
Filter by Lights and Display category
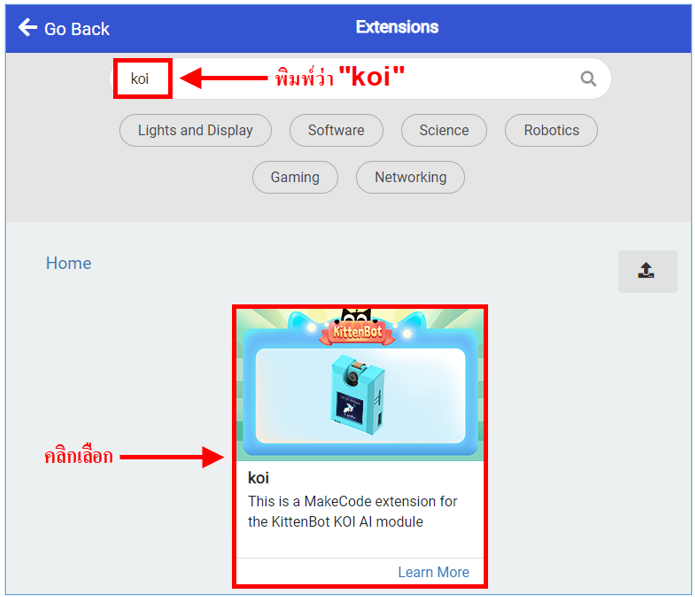[195, 130]
